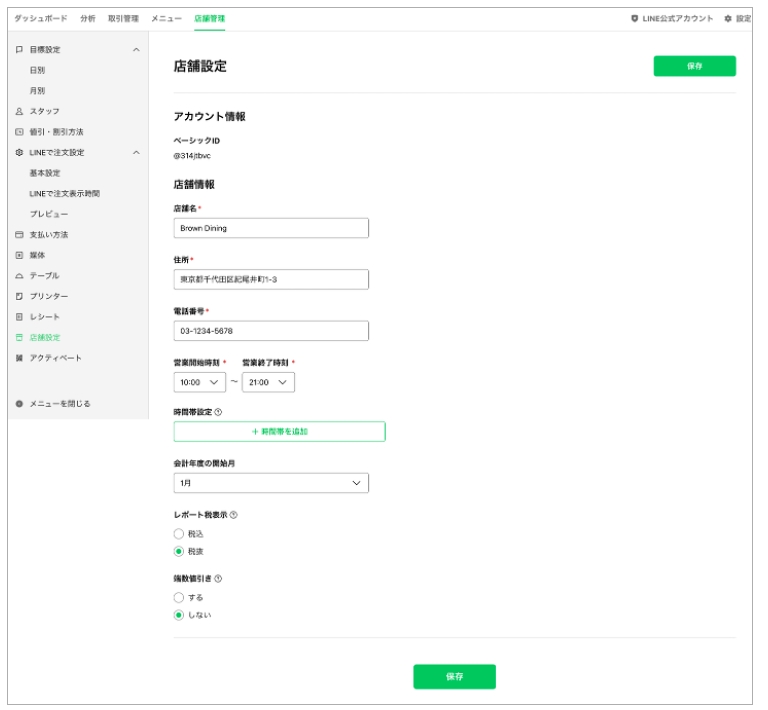Select the する radio button
The height and width of the screenshot is (710, 768).
coord(179,597)
